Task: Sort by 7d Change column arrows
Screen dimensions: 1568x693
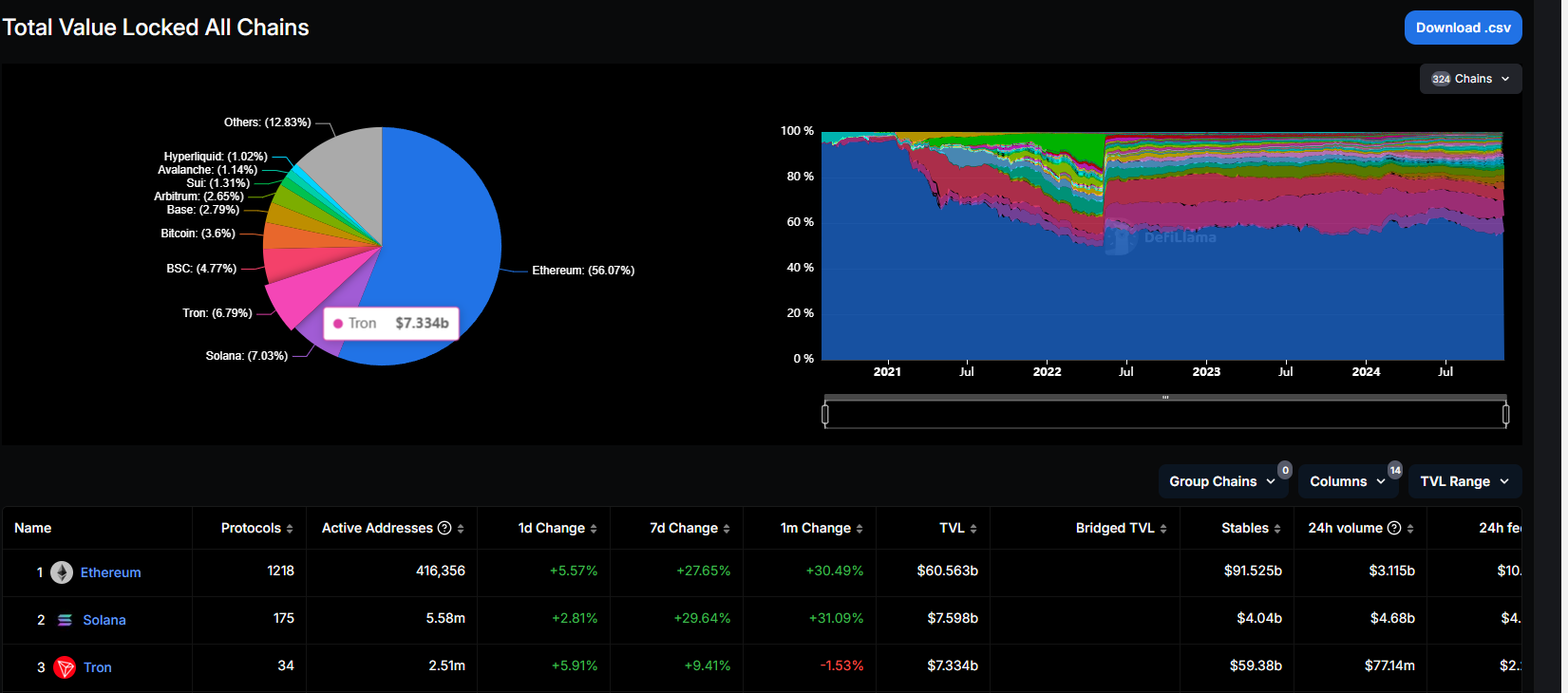Action: pos(727,529)
